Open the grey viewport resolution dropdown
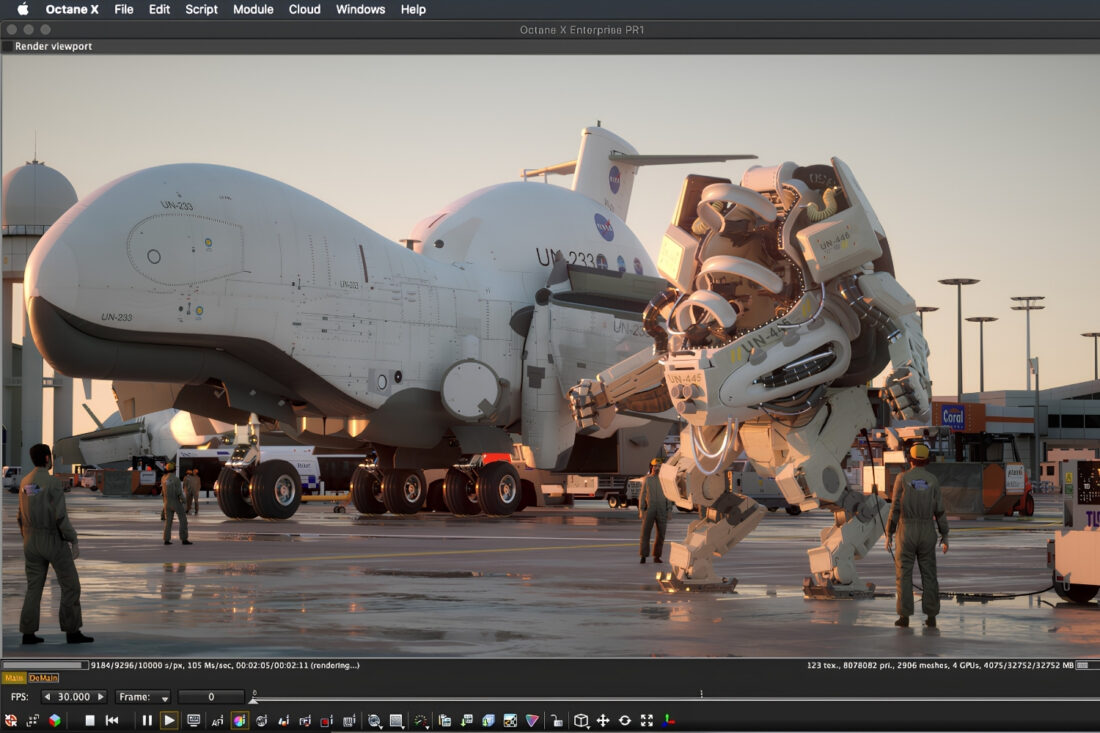The width and height of the screenshot is (1100, 733). (397, 721)
